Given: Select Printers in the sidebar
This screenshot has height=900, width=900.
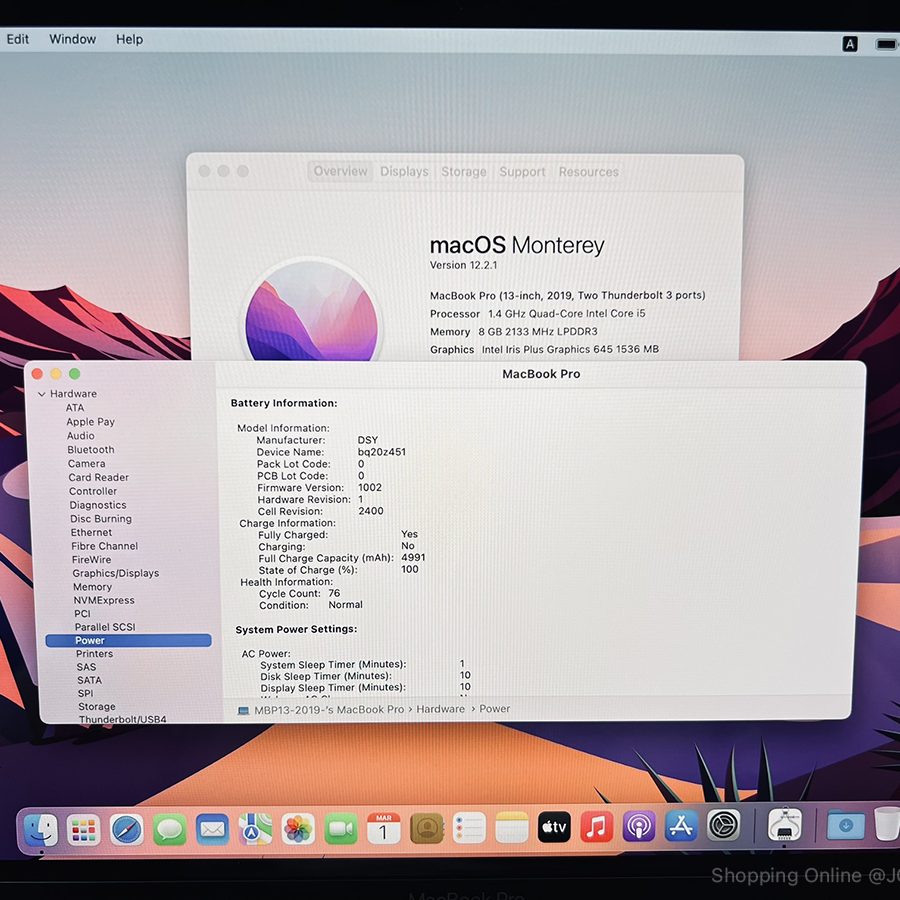Looking at the screenshot, I should [x=94, y=654].
